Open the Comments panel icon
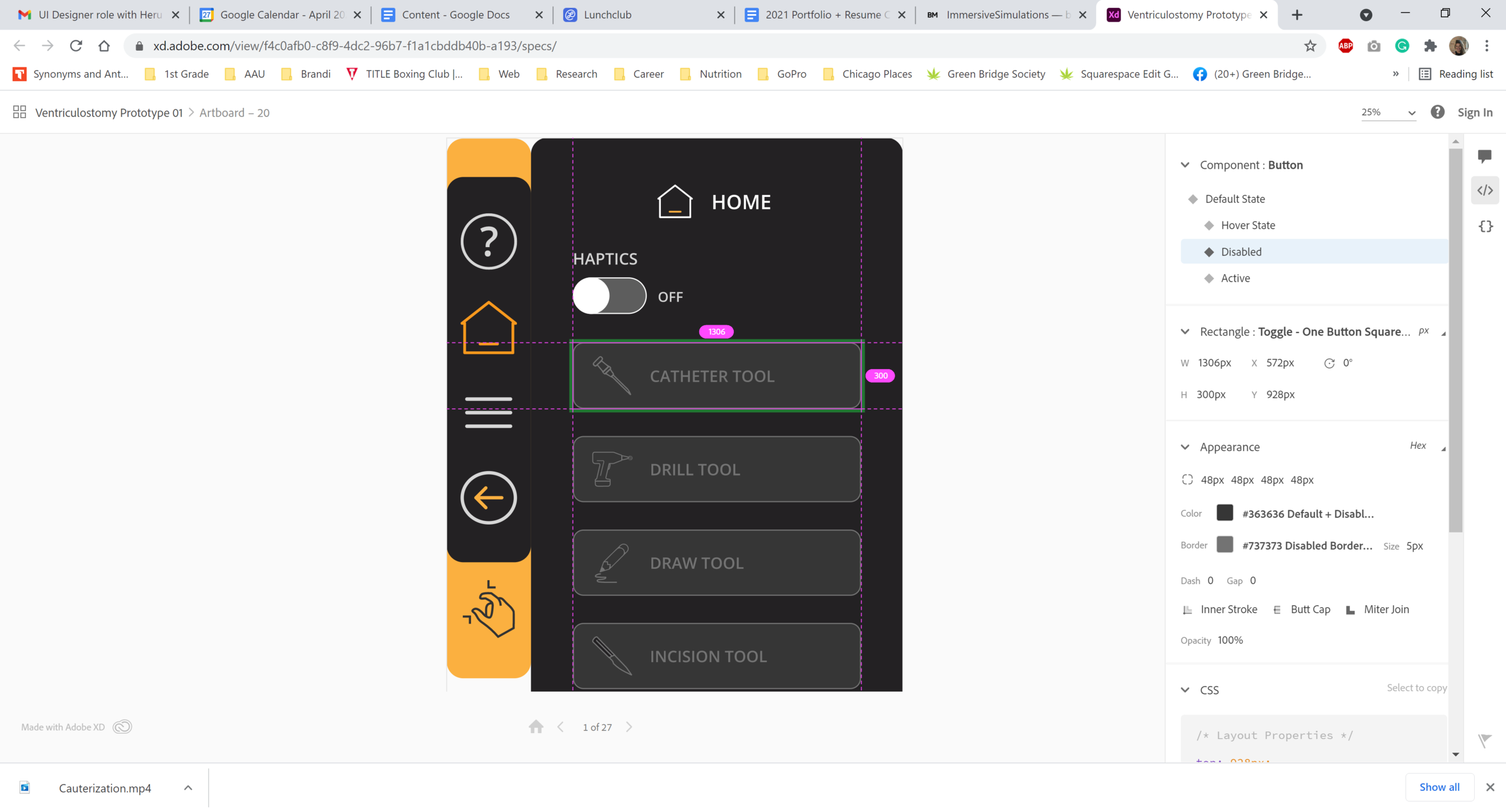 [x=1484, y=157]
